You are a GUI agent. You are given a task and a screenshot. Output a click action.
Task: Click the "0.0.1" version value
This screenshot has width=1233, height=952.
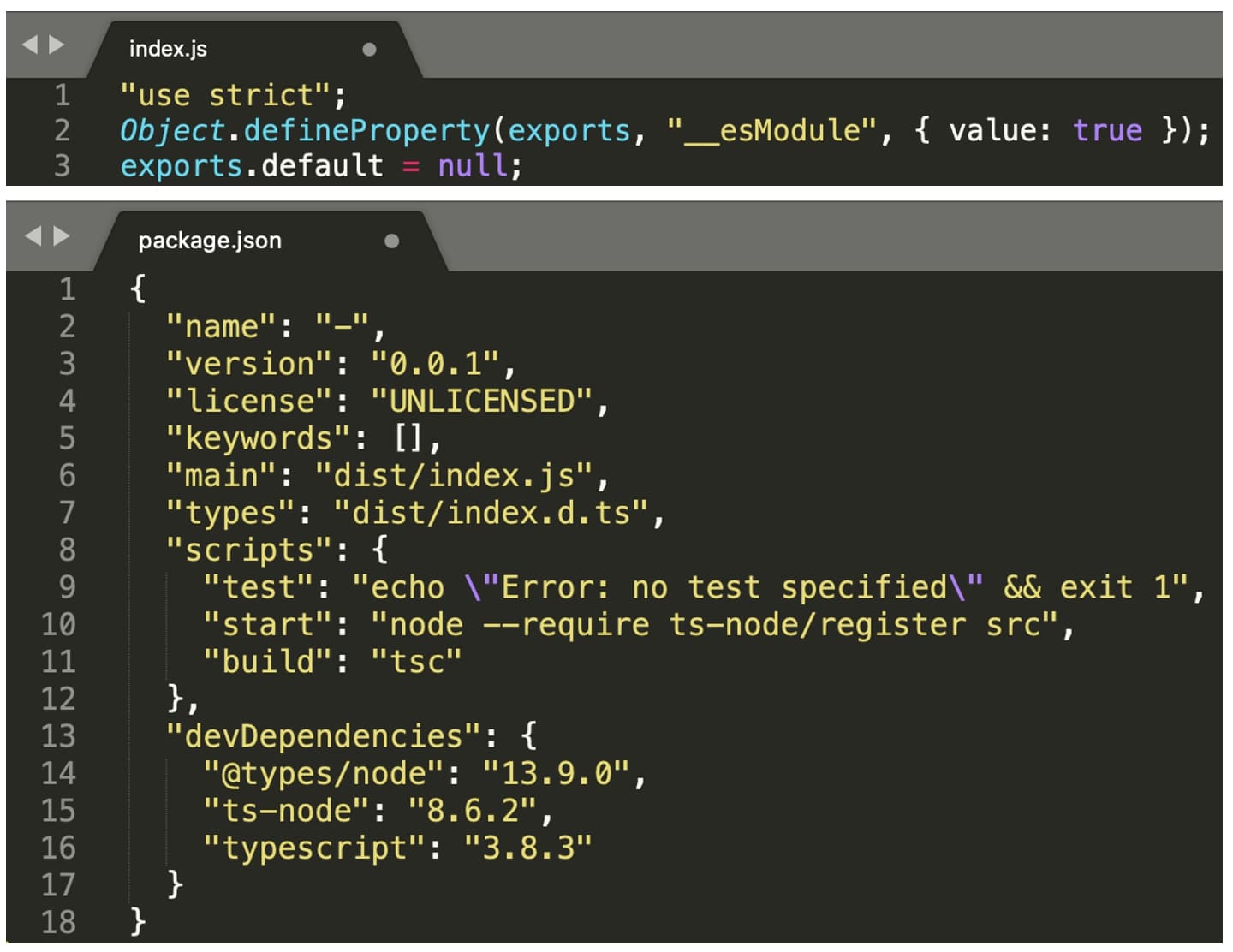coord(435,365)
